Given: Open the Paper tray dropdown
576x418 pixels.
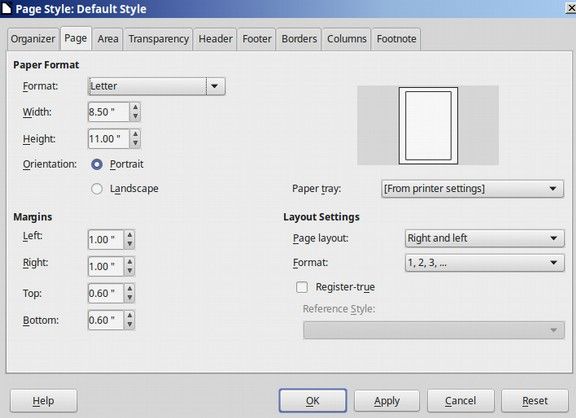Looking at the screenshot, I should [x=472, y=189].
